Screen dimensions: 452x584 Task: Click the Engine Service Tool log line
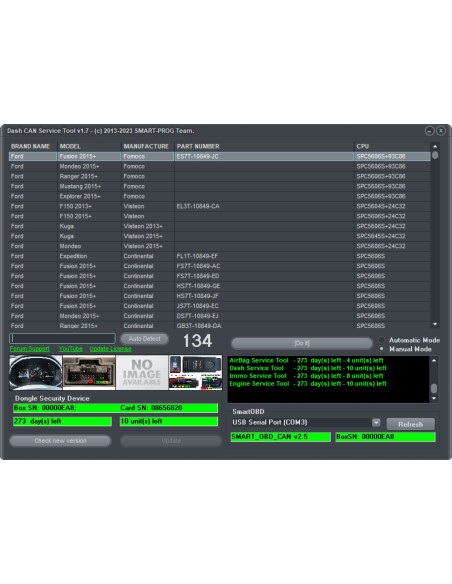308,384
